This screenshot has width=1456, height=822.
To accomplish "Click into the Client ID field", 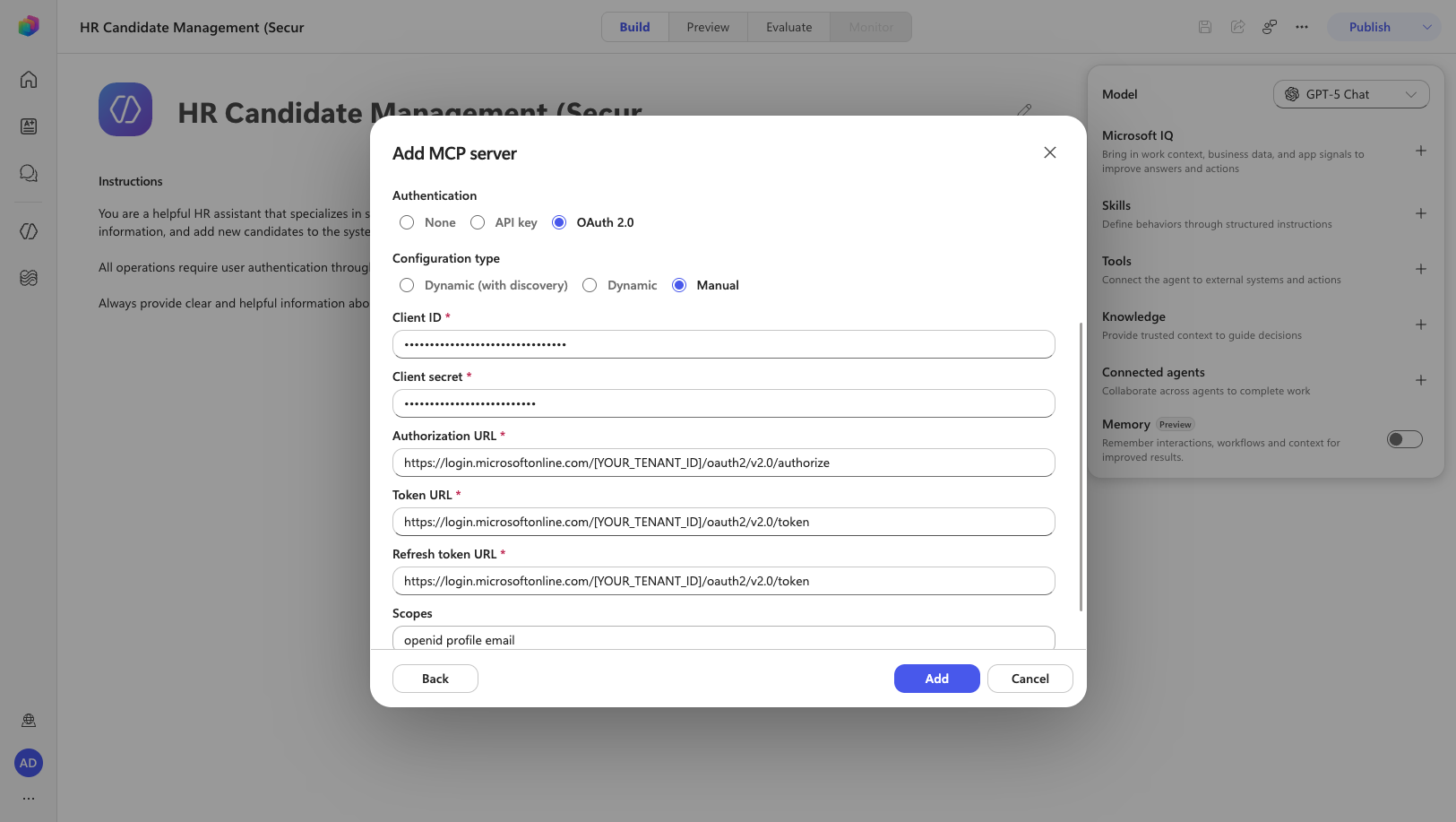I will coord(724,344).
